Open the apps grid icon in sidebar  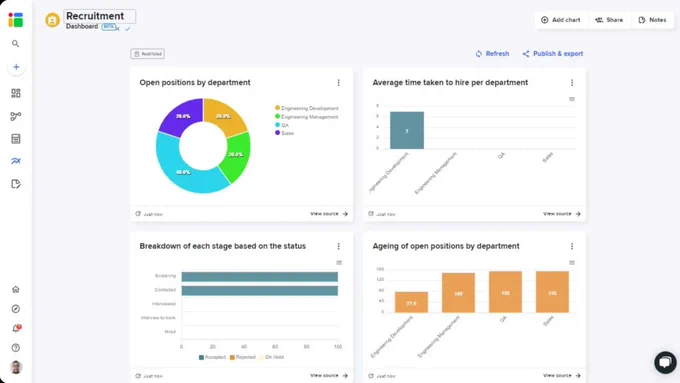16,93
